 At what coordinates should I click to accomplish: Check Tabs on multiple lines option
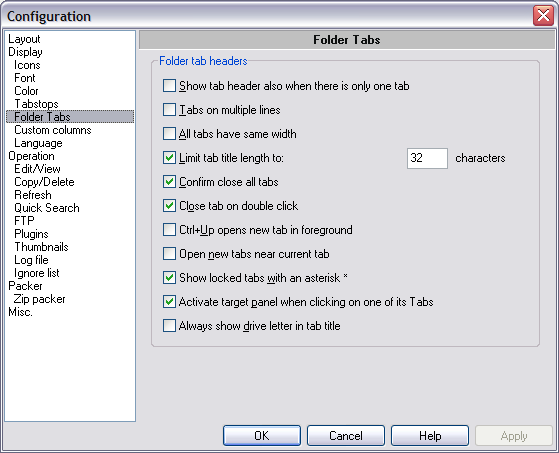(169, 110)
